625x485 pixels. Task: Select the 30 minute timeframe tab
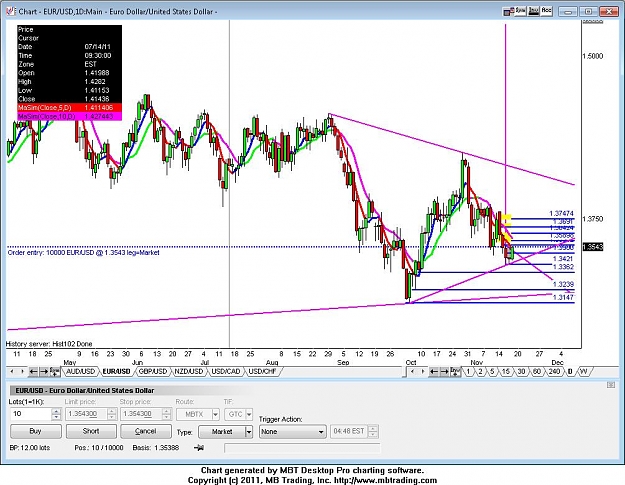pos(521,372)
